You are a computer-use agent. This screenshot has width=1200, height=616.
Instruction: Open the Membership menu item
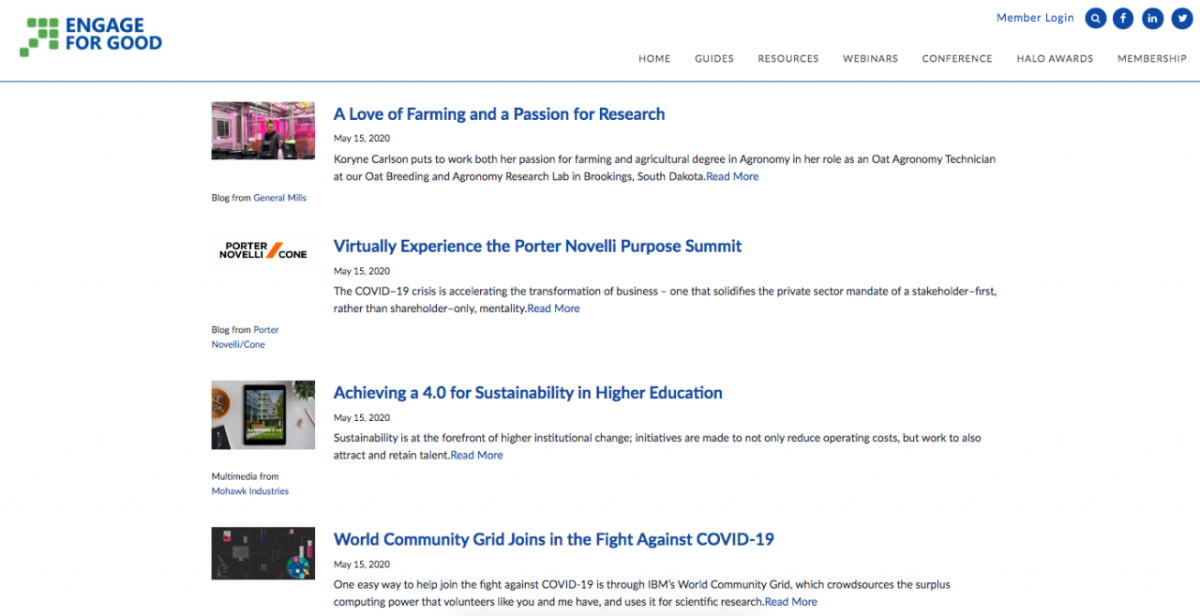(x=1152, y=59)
